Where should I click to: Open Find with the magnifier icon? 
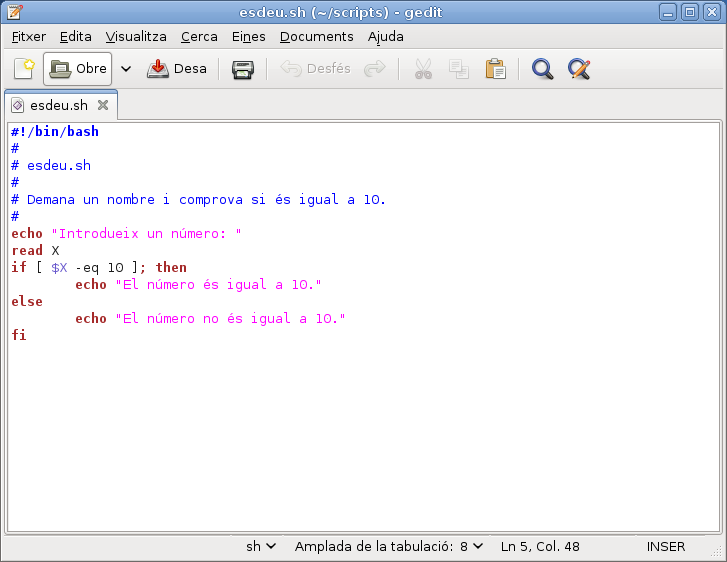click(x=542, y=69)
